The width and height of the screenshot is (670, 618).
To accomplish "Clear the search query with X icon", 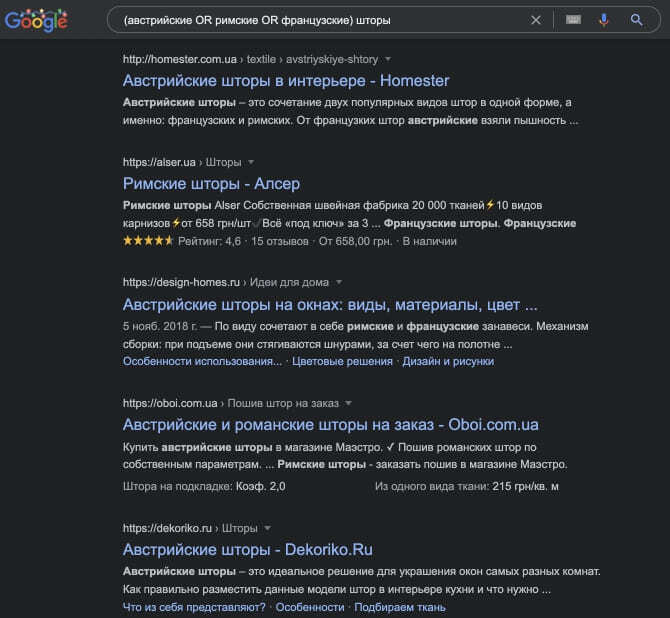I will tap(535, 20).
